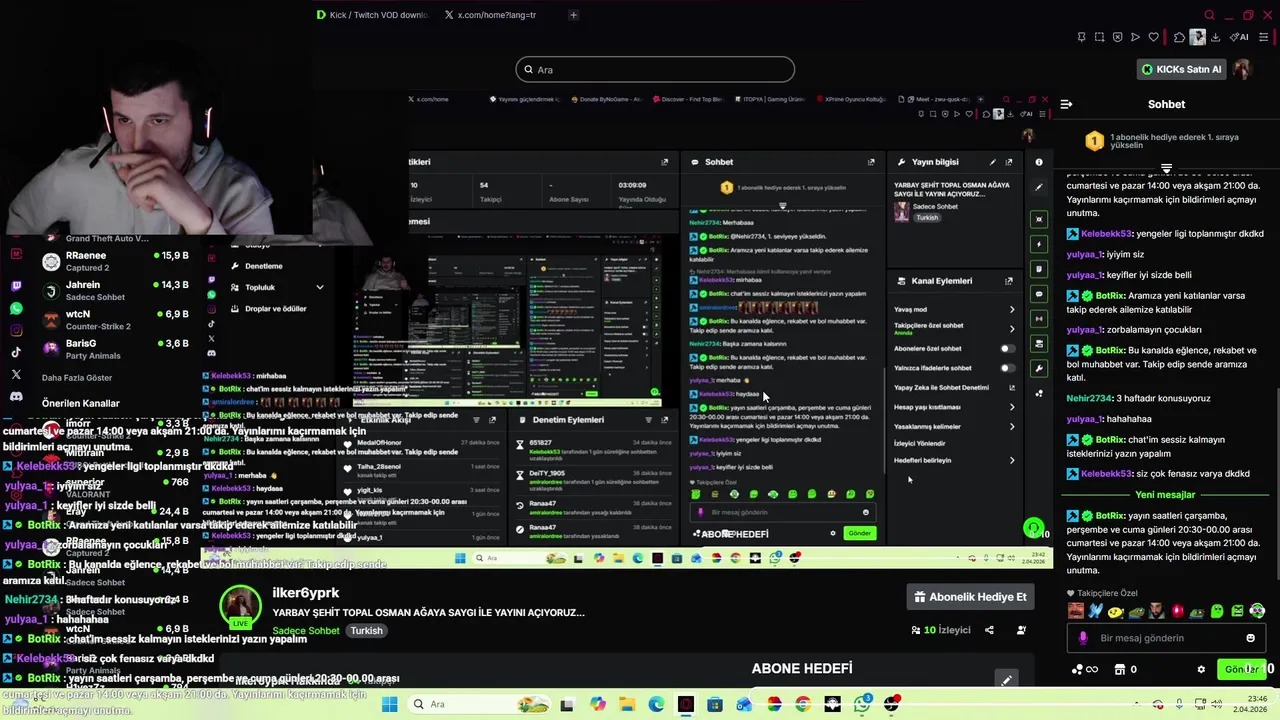The image size is (1280, 720).
Task: Pop out the Yayın bilgisi panel
Action: pos(1009,162)
